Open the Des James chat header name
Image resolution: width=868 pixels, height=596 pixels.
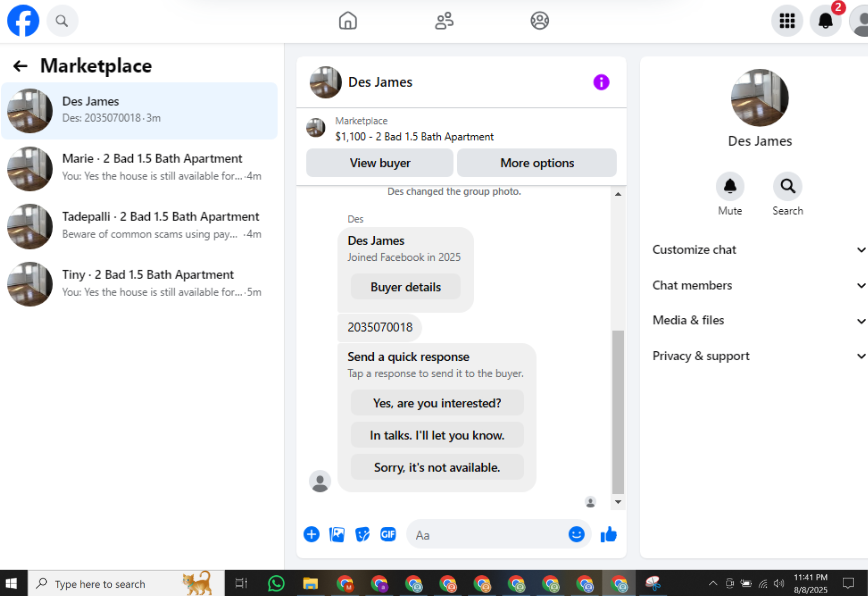pyautogui.click(x=380, y=82)
